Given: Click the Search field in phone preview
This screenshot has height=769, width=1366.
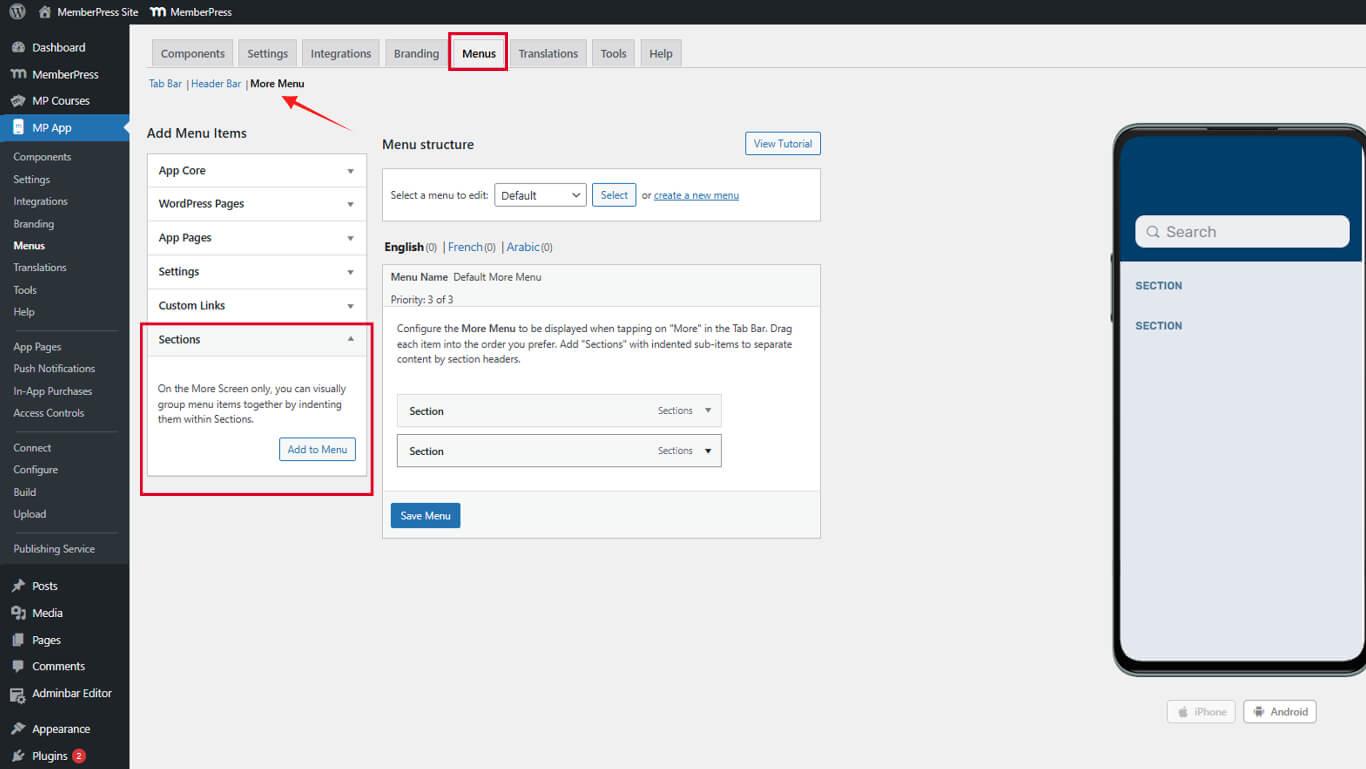Looking at the screenshot, I should point(1242,232).
